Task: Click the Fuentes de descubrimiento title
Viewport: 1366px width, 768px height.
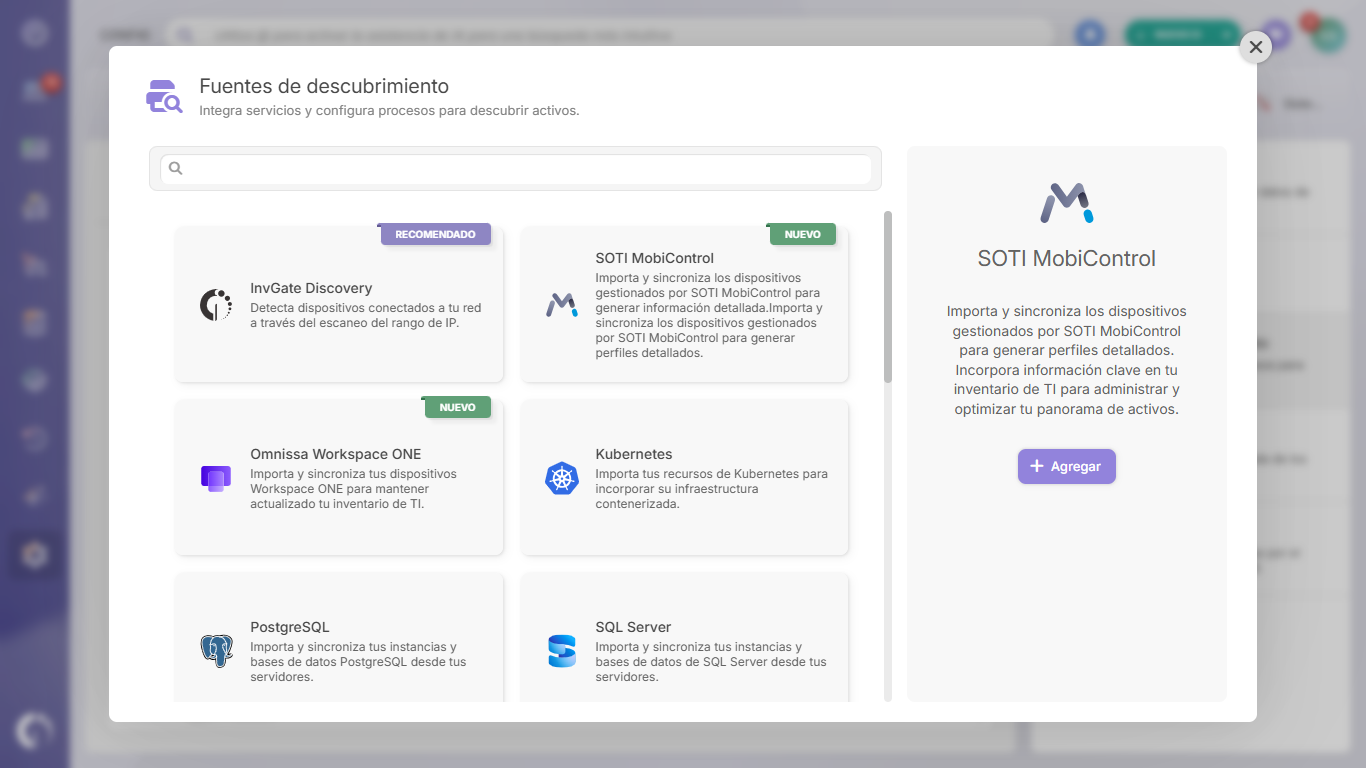Action: (324, 86)
